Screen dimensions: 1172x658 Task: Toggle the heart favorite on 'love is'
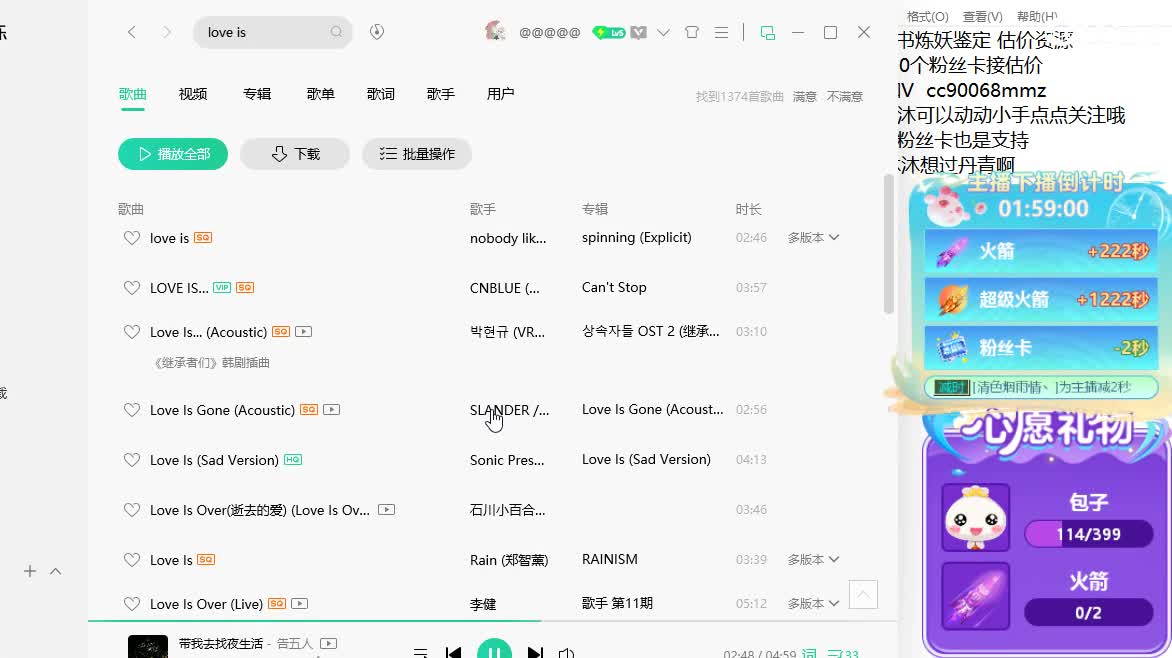coord(132,237)
